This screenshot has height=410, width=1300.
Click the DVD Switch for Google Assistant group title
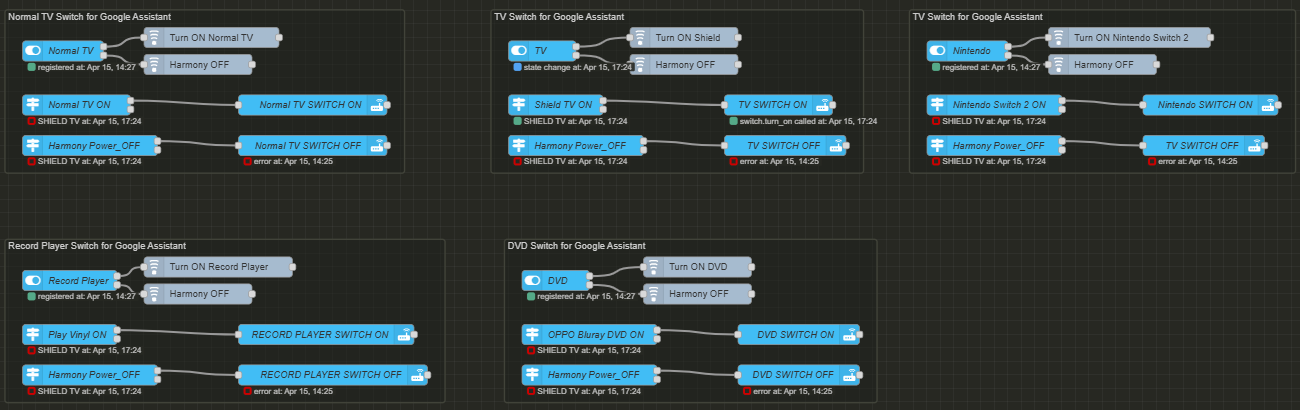(x=576, y=246)
